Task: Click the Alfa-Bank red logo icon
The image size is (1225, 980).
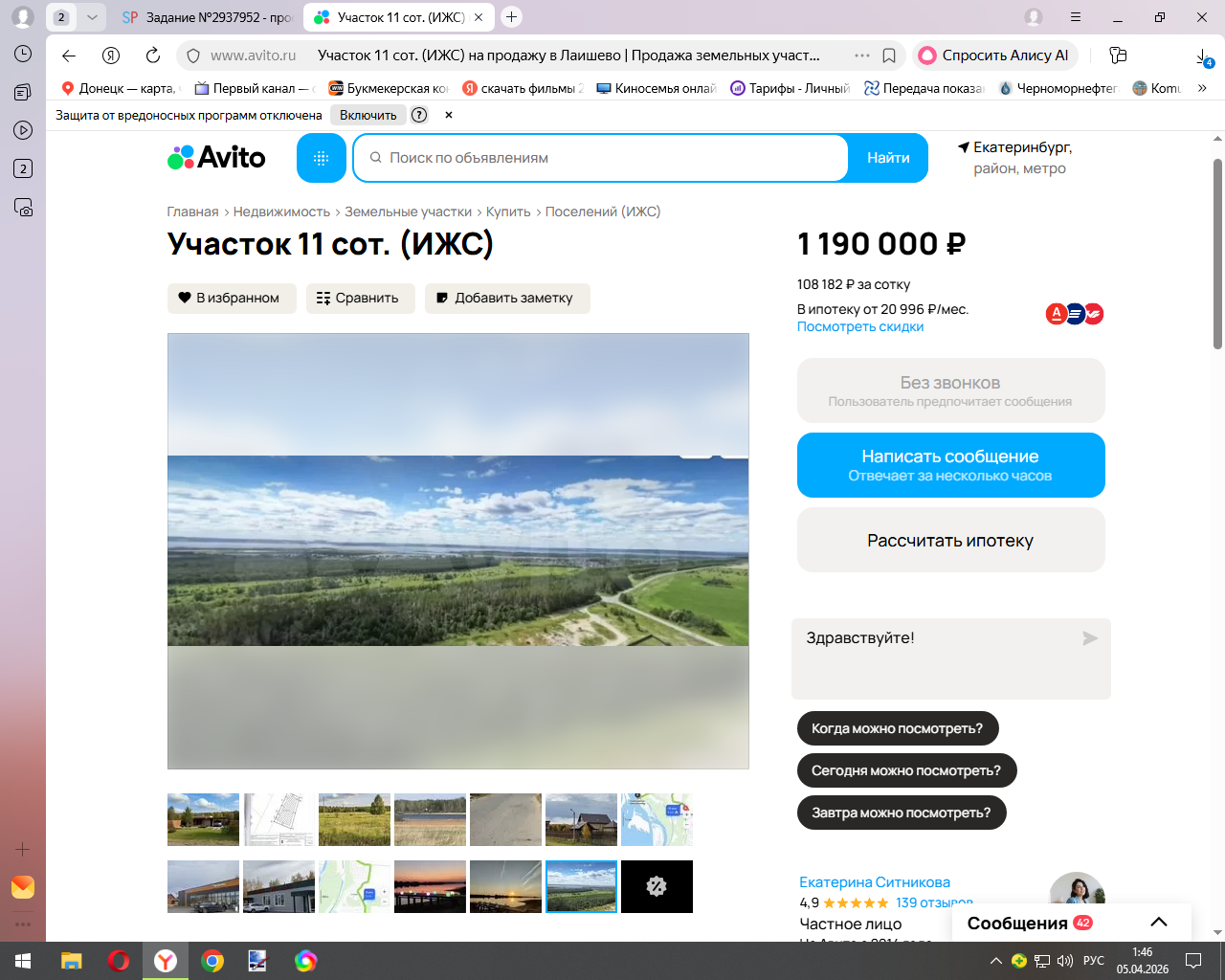Action: tap(1056, 313)
